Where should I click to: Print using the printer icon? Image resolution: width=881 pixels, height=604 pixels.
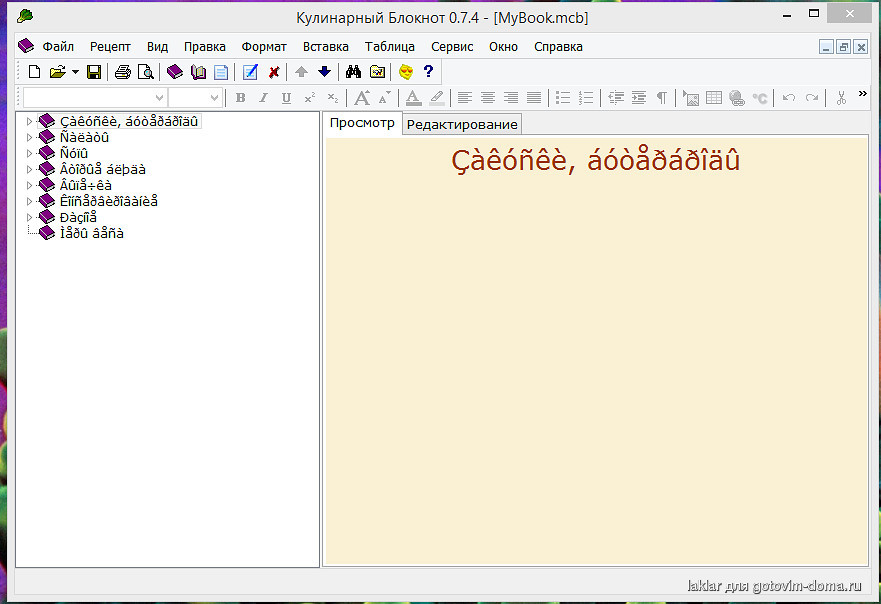122,72
